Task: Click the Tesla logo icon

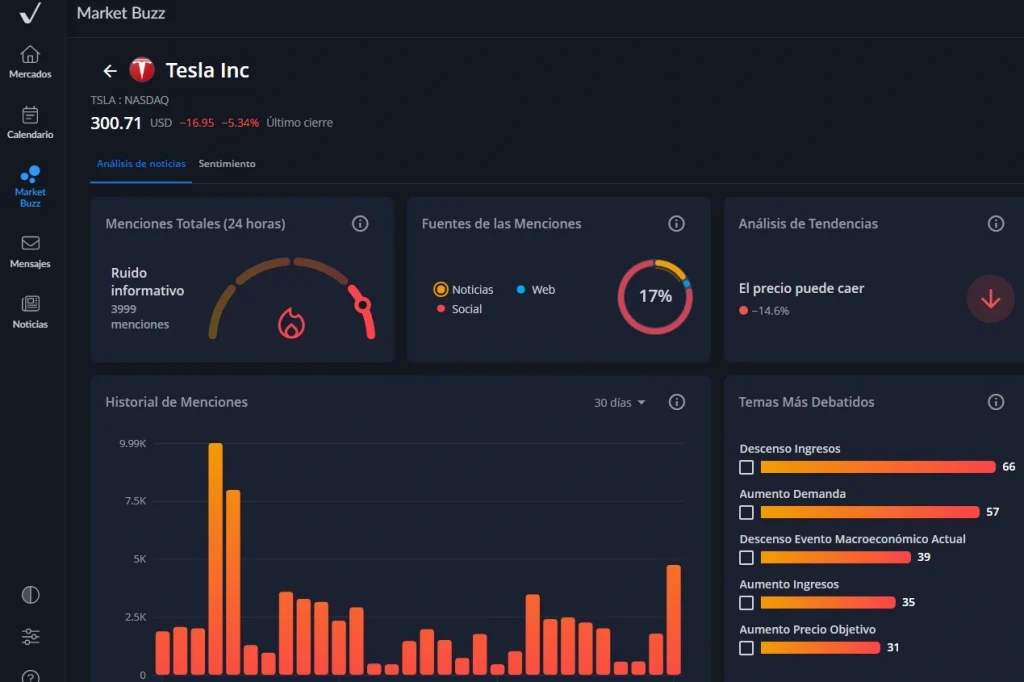Action: [x=142, y=70]
